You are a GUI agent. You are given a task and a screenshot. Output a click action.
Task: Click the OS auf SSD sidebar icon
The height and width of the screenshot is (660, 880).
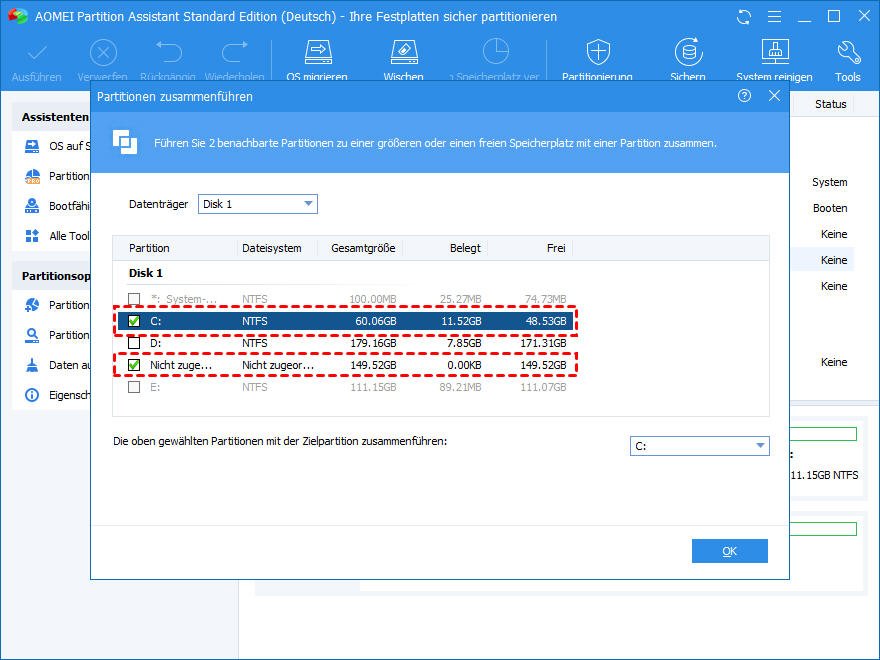(x=32, y=146)
